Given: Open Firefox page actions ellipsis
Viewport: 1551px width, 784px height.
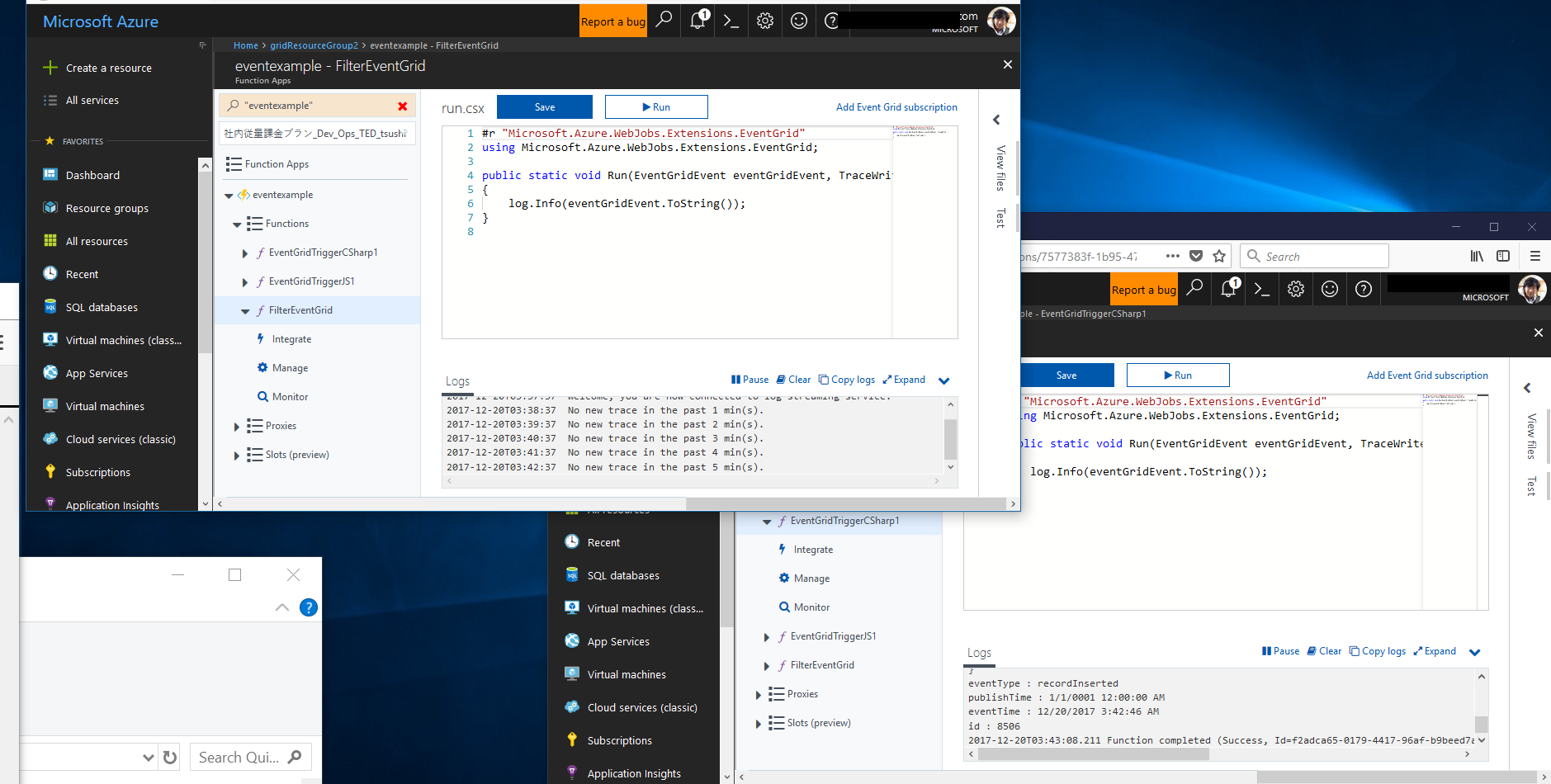Looking at the screenshot, I should [1172, 256].
